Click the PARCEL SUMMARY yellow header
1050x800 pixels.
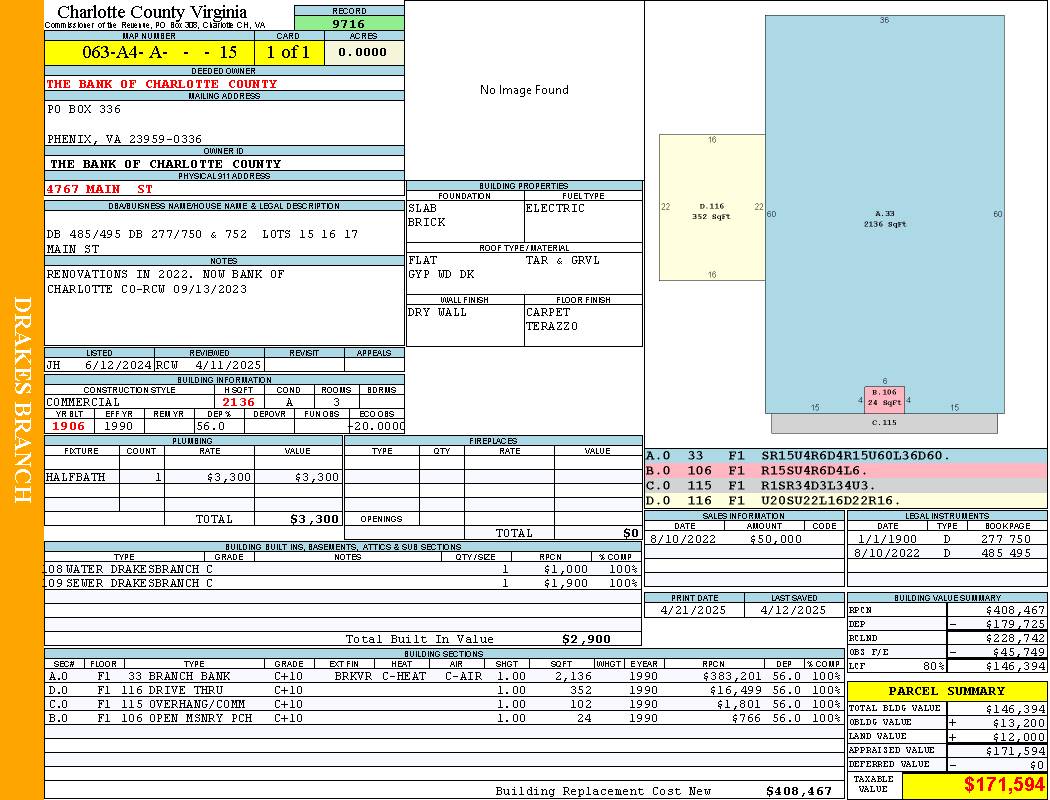coord(947,690)
